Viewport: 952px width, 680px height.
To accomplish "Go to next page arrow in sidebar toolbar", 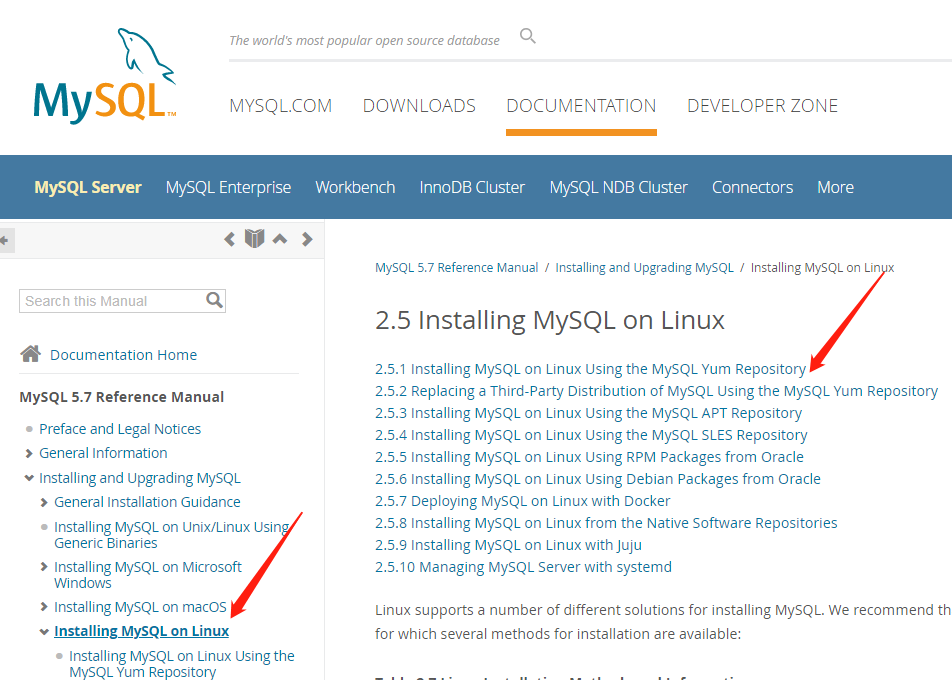I will point(307,239).
